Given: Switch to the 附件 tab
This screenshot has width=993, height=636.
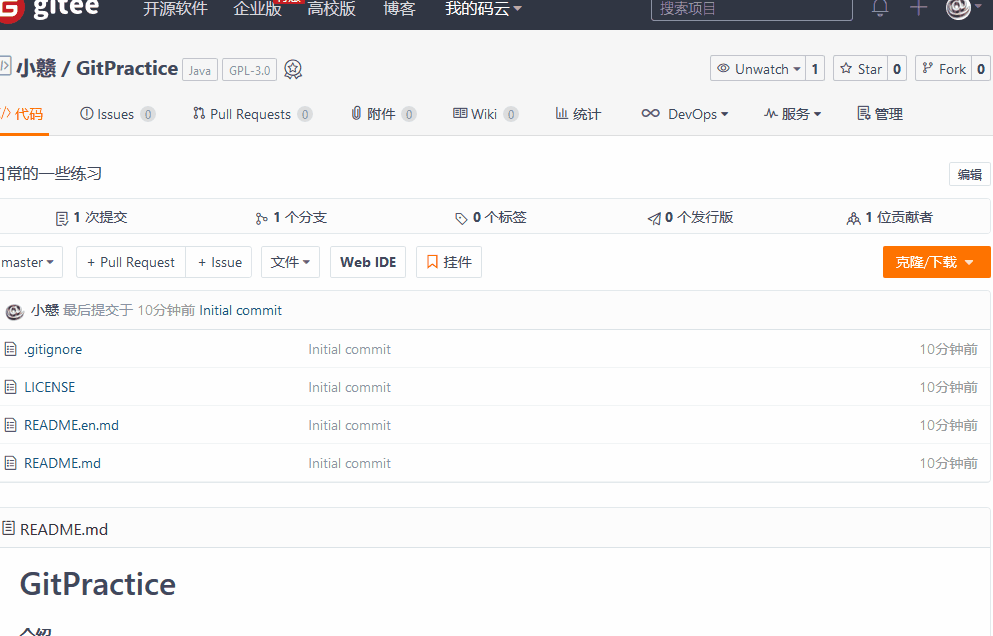Looking at the screenshot, I should click(383, 114).
